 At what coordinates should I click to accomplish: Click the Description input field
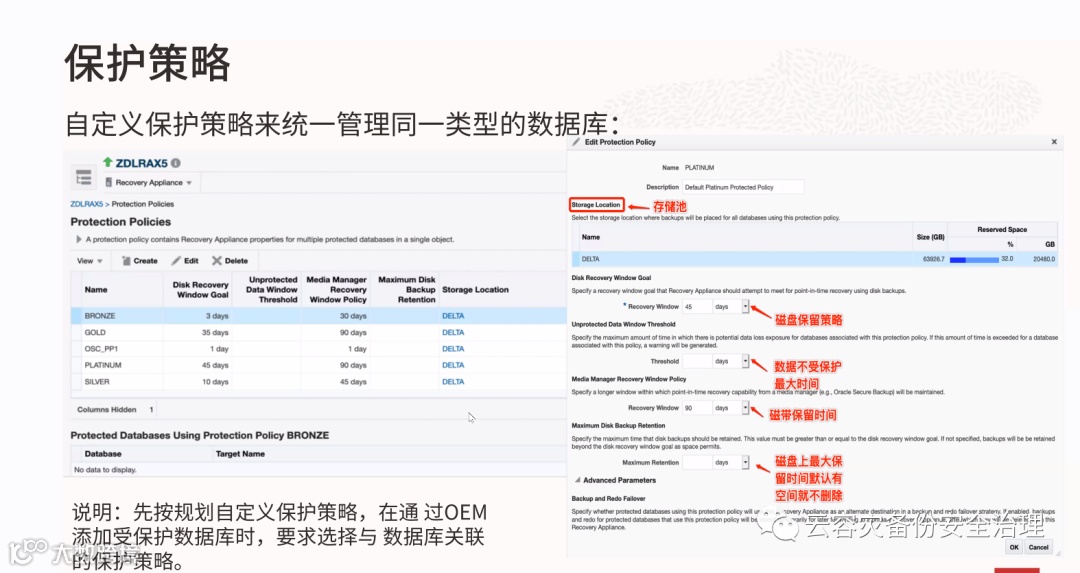pos(743,187)
